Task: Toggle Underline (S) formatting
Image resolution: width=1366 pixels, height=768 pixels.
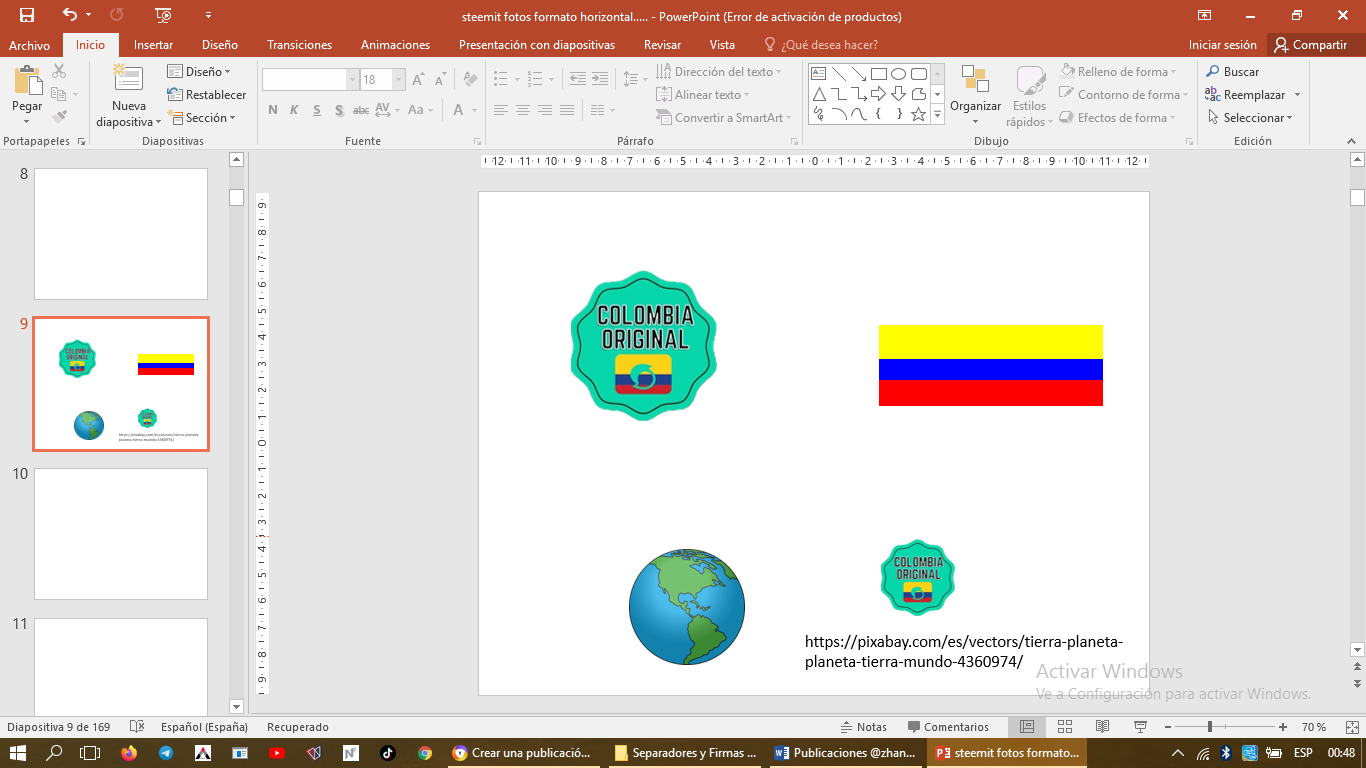Action: (317, 110)
